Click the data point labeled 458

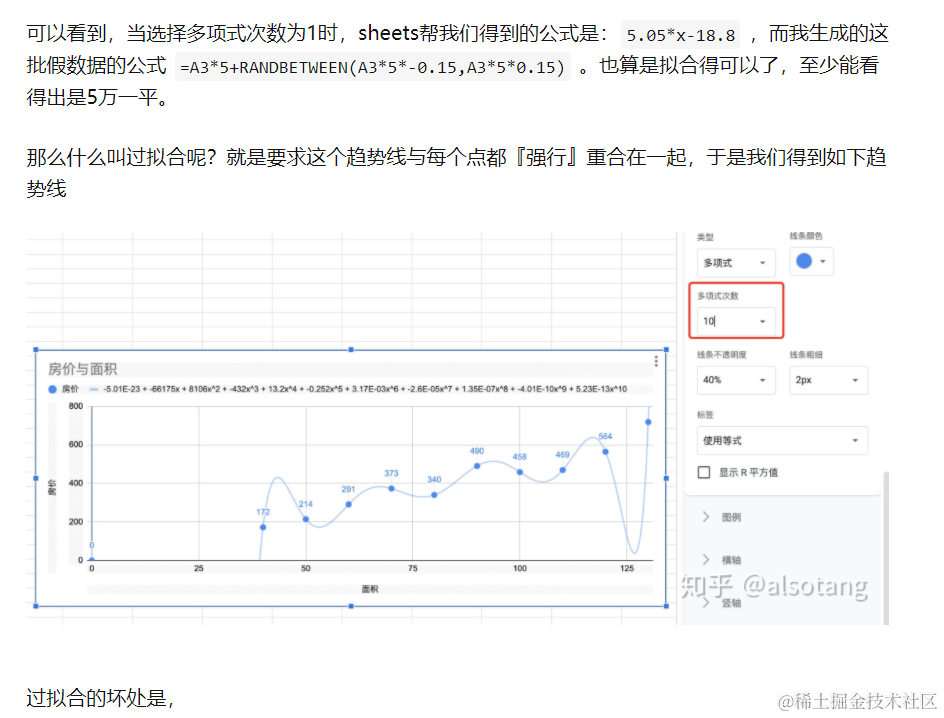pos(520,472)
